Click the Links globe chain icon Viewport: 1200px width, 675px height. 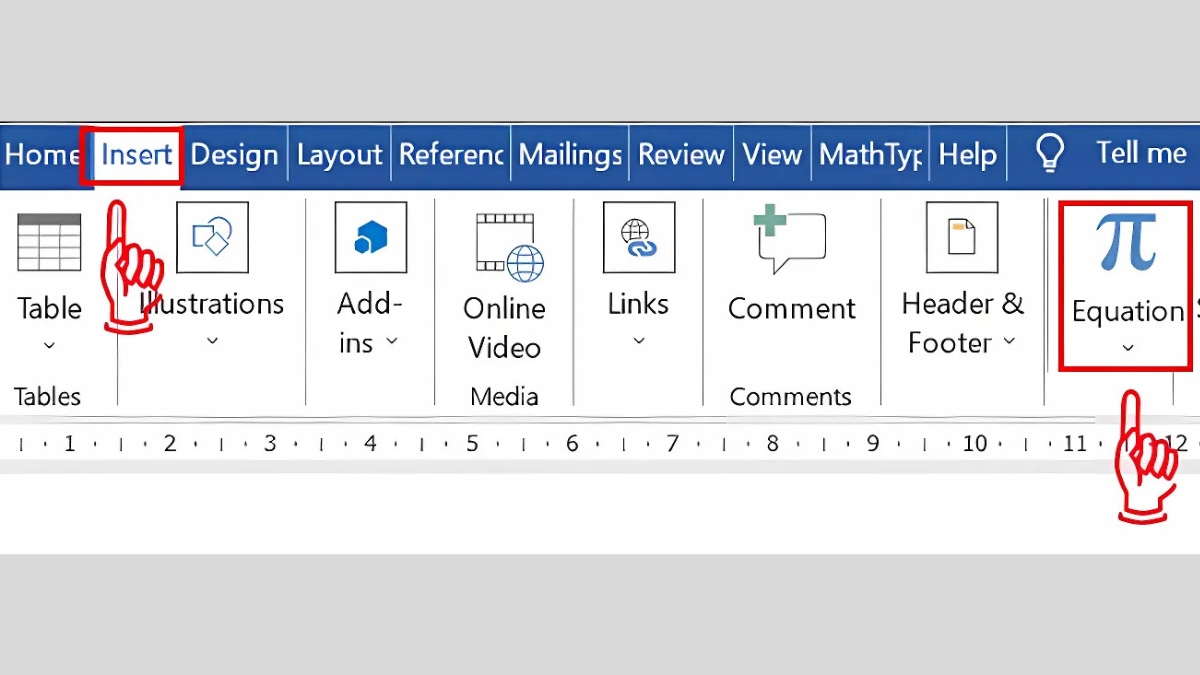(x=638, y=237)
